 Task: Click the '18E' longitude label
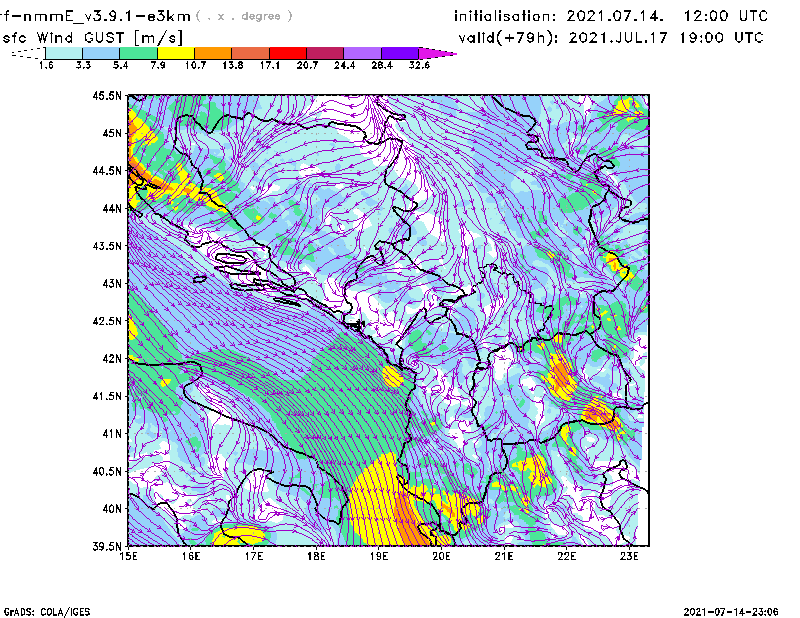point(316,556)
